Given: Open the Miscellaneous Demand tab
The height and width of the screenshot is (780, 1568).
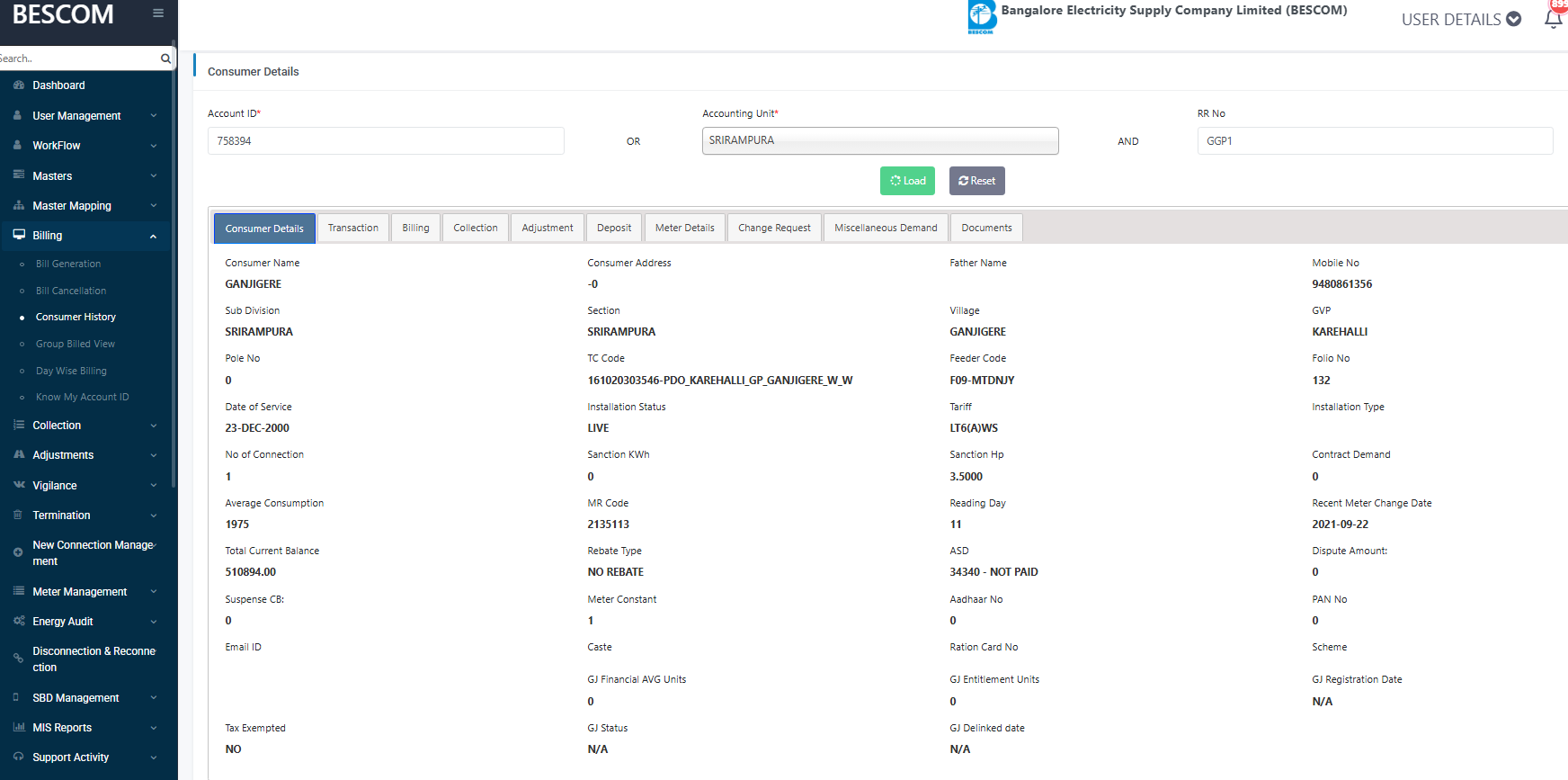Looking at the screenshot, I should point(886,228).
